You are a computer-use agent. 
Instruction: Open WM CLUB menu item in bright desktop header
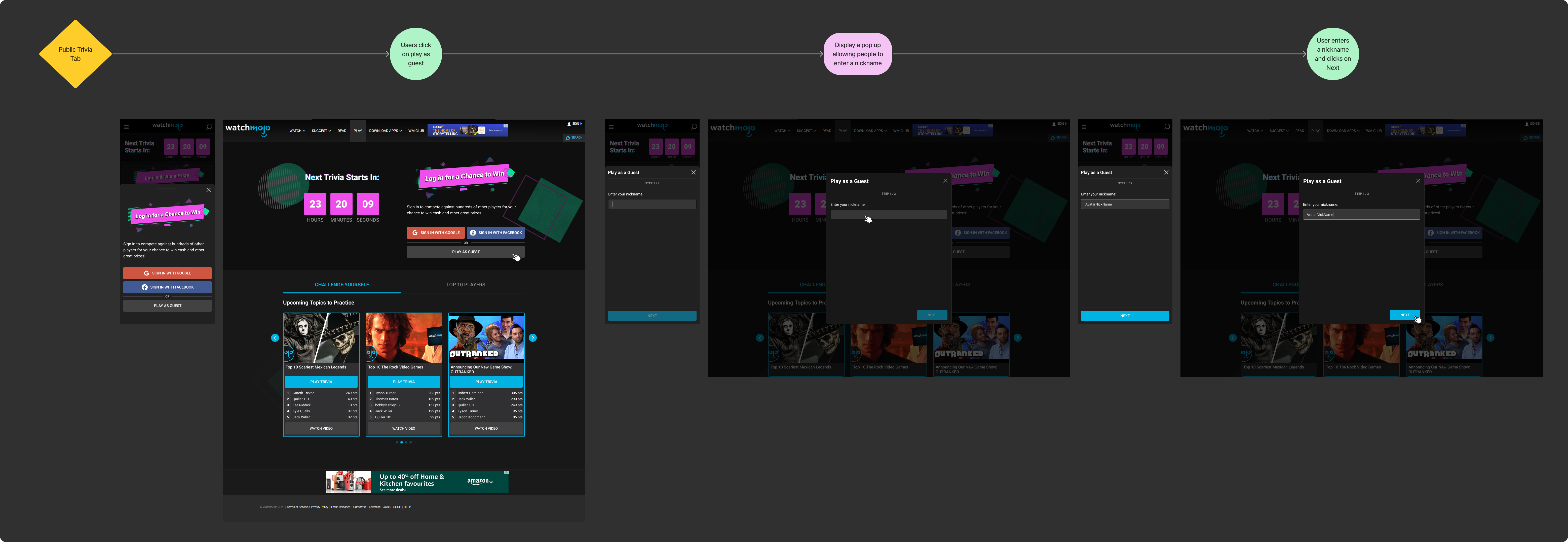coord(416,131)
